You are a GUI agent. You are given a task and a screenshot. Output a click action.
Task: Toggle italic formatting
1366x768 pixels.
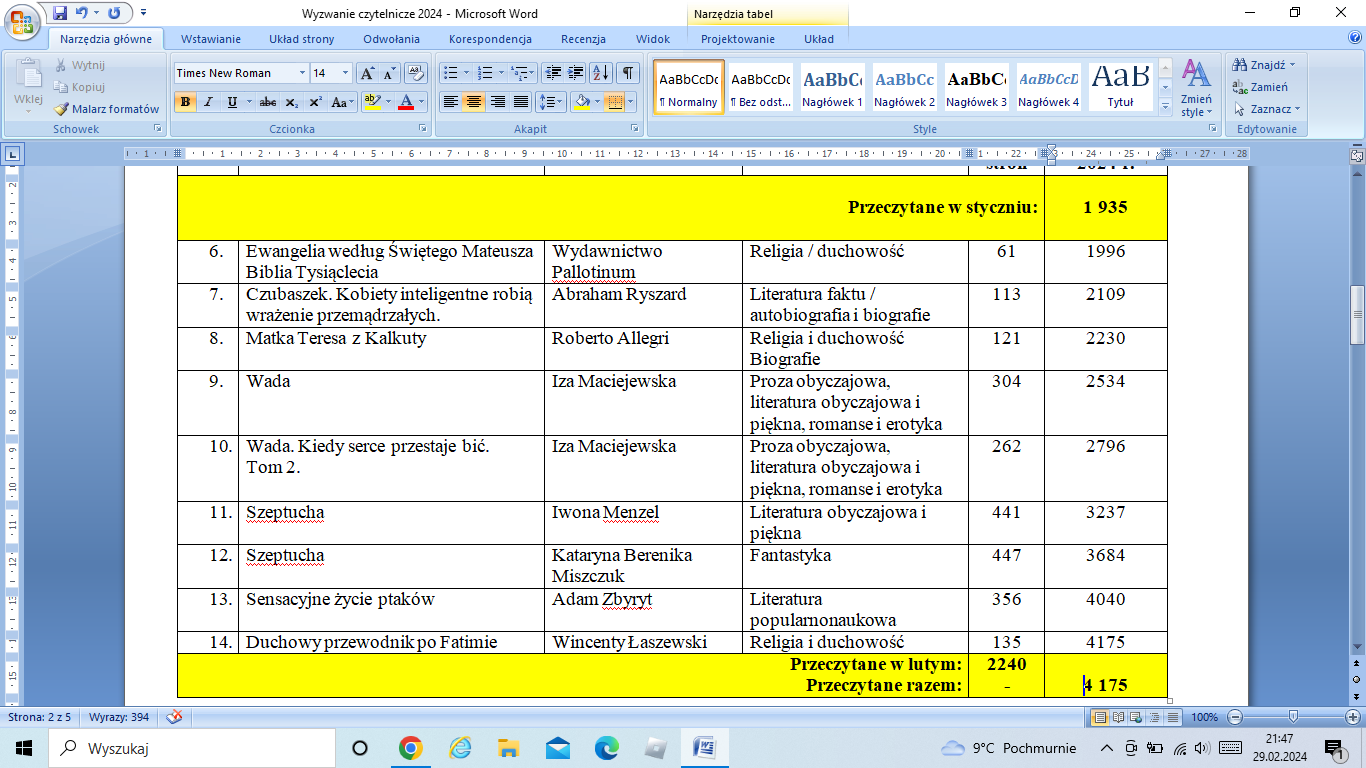coord(208,102)
